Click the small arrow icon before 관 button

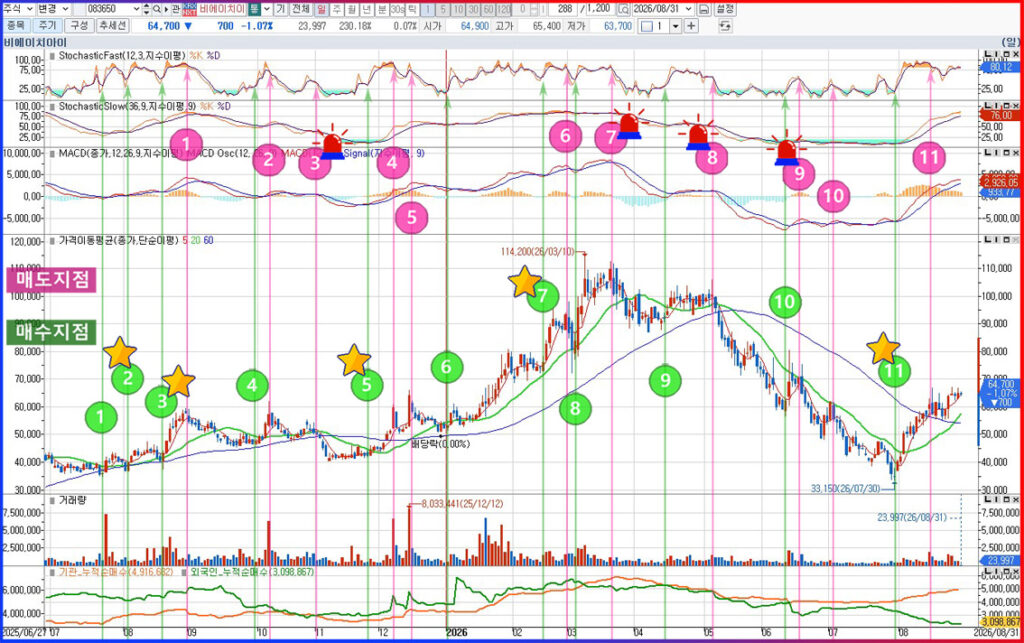pos(166,9)
